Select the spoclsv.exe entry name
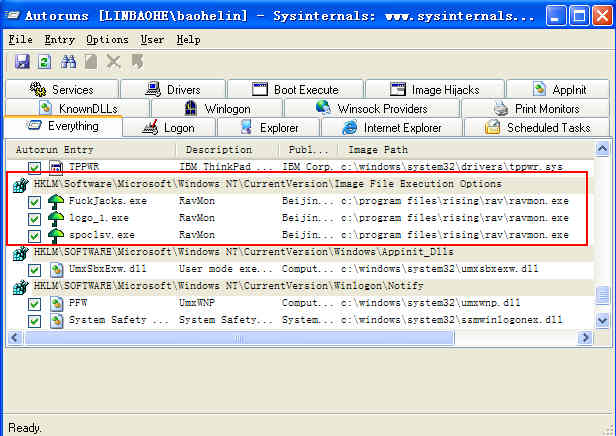The width and height of the screenshot is (616, 436). pos(102,235)
